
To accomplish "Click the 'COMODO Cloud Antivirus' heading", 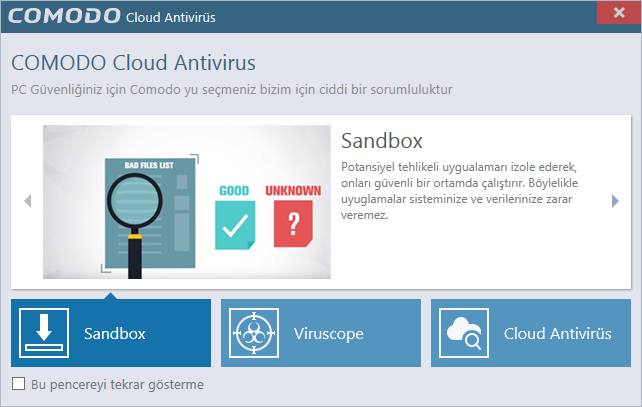I will coord(133,63).
